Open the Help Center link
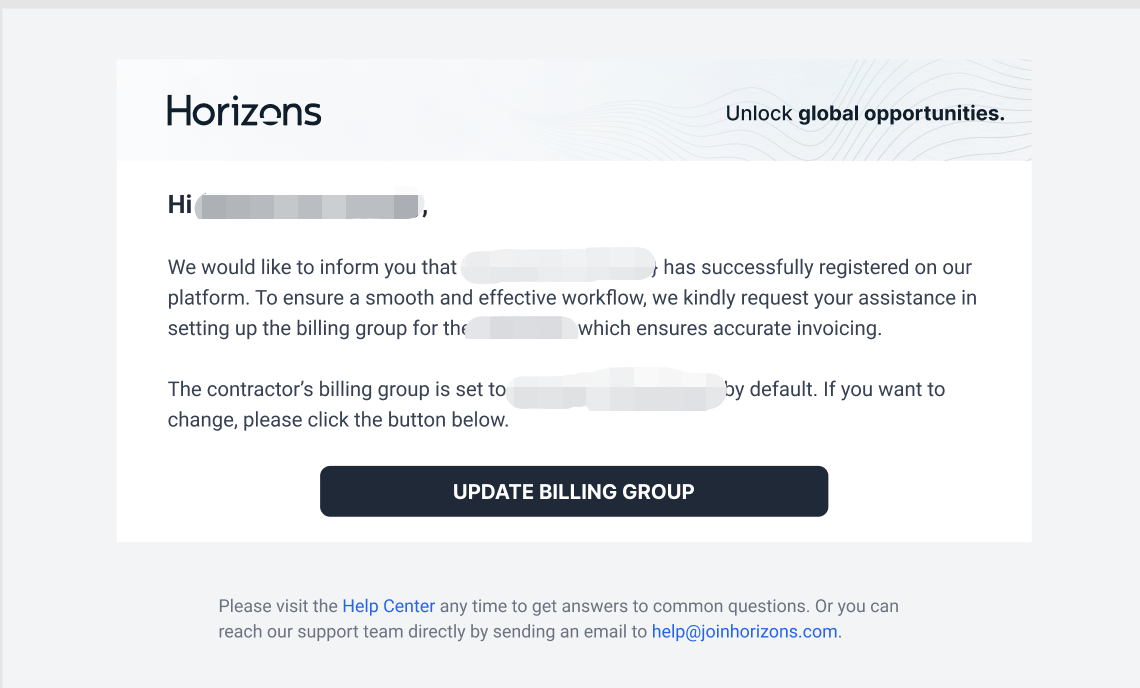The image size is (1140, 688). (388, 606)
